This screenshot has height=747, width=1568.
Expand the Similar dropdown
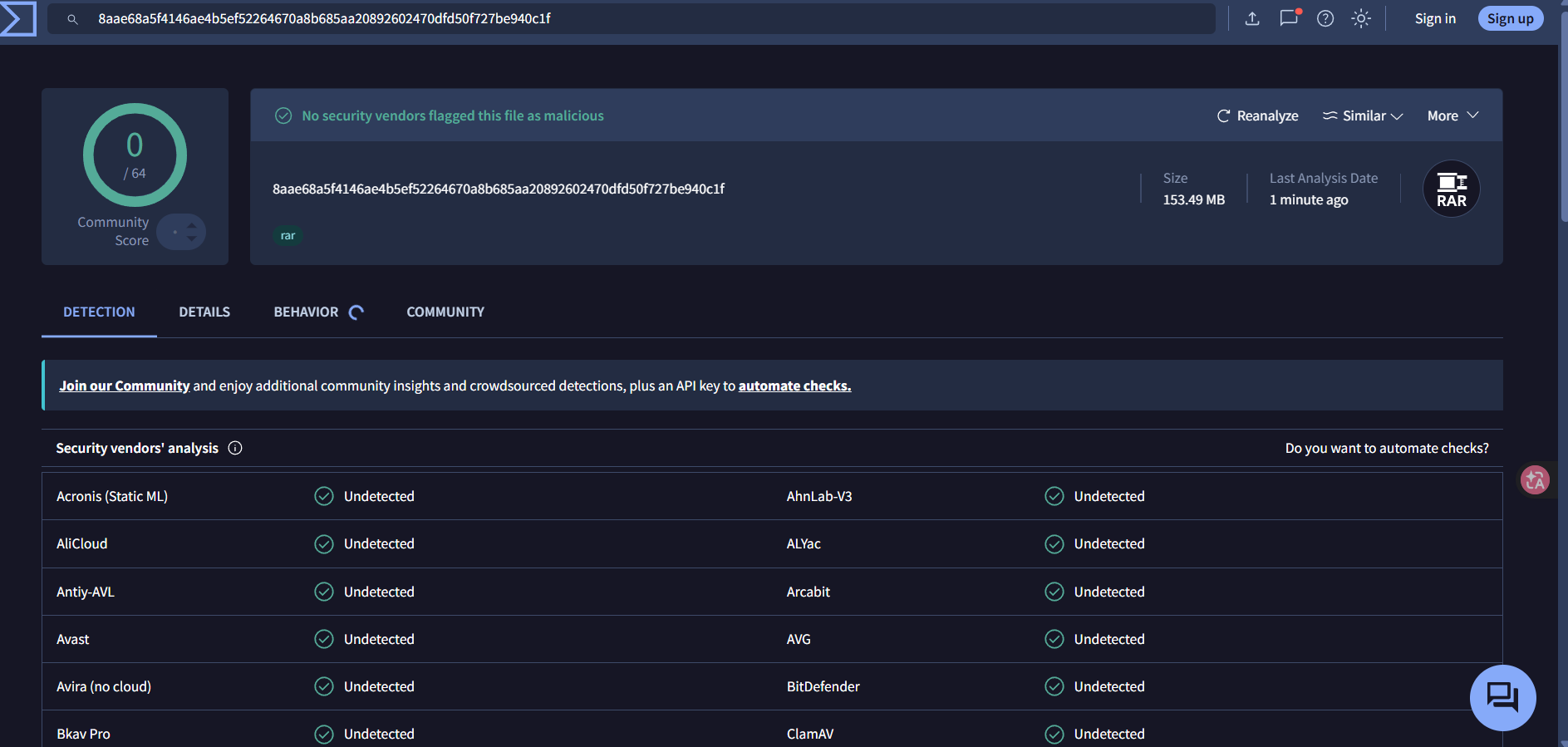tap(1363, 115)
